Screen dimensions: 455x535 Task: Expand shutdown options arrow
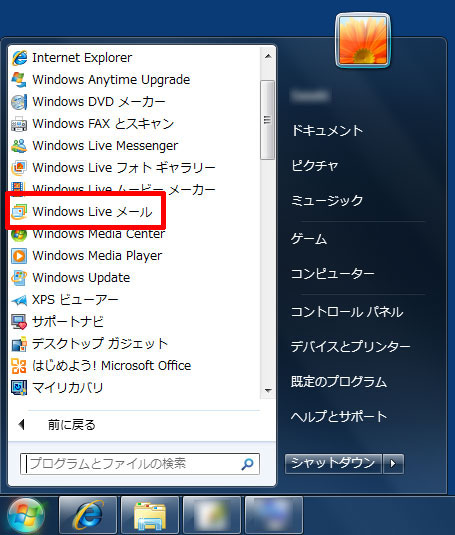[393, 463]
